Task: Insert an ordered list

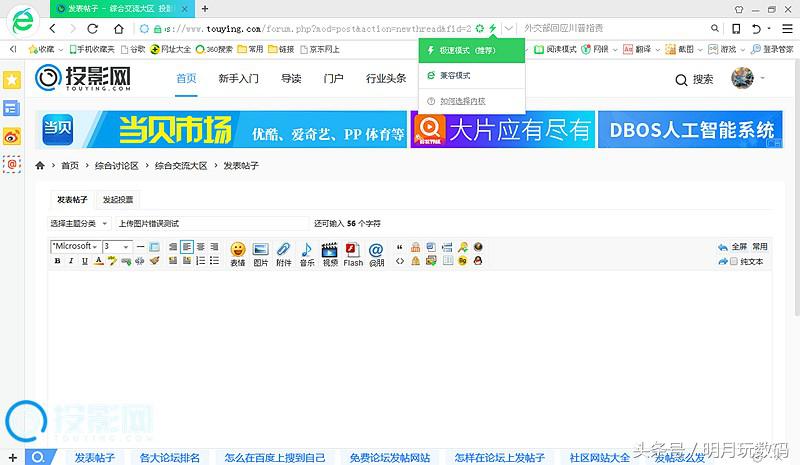Action: point(201,261)
